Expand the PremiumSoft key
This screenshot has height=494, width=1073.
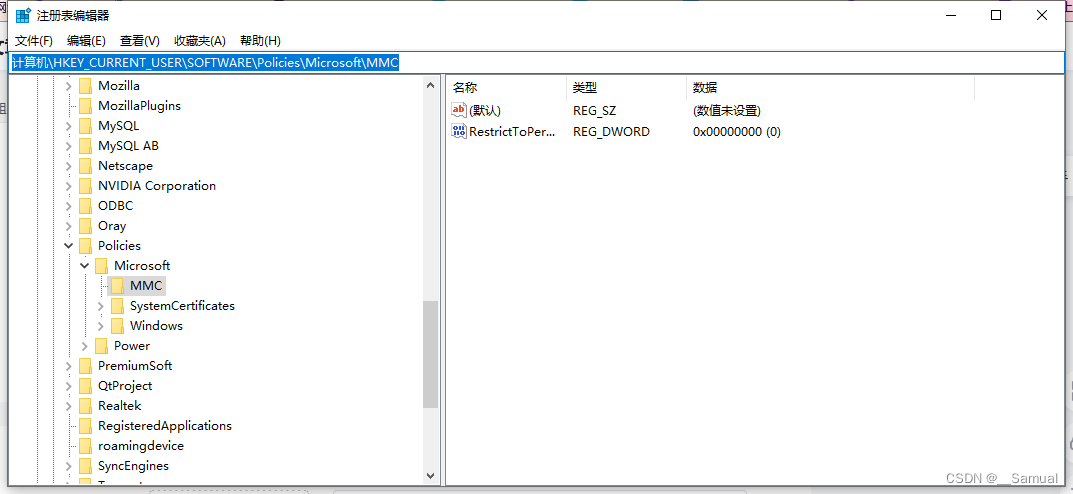[x=68, y=366]
